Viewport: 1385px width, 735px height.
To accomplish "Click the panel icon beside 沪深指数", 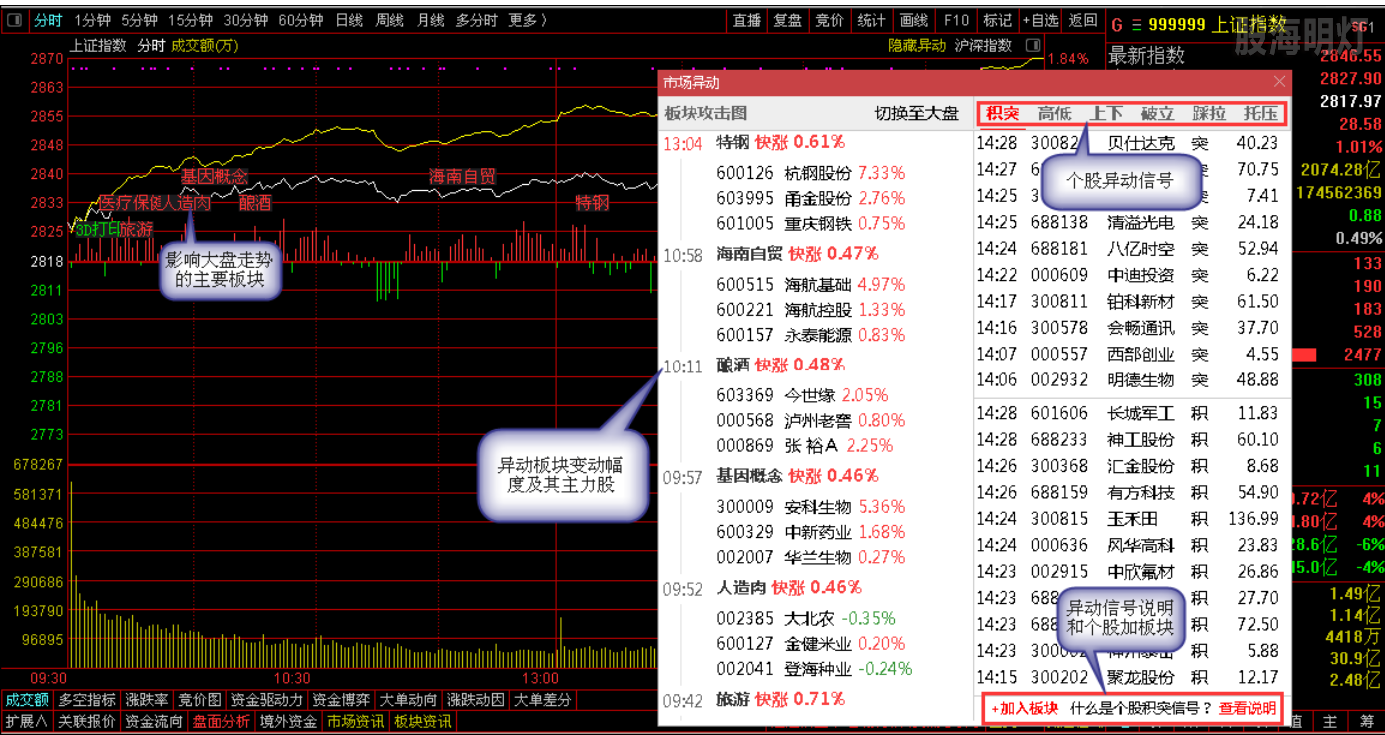I will pyautogui.click(x=1033, y=46).
